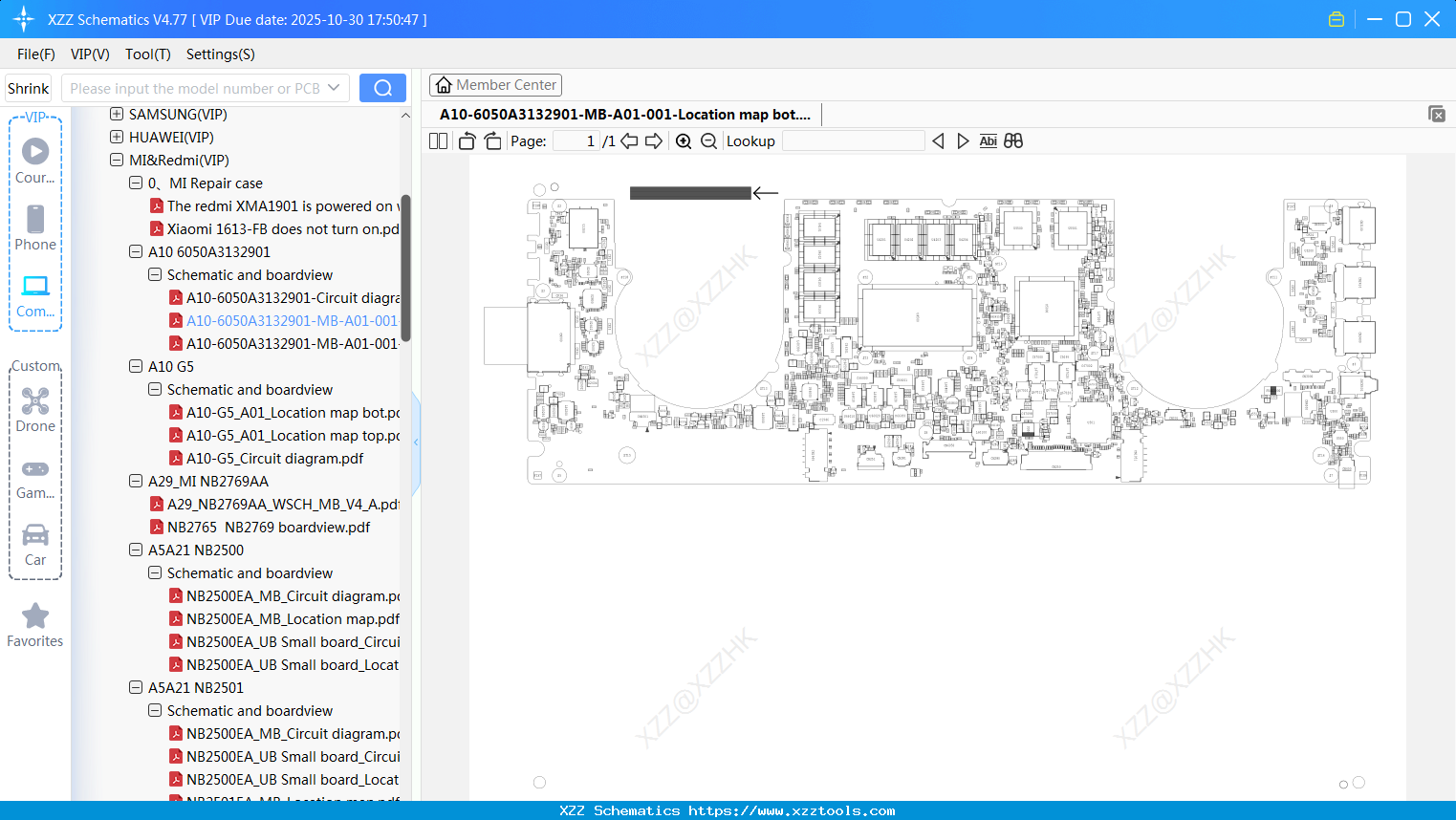The width and height of the screenshot is (1456, 820).
Task: Open Member Center
Action: (495, 85)
